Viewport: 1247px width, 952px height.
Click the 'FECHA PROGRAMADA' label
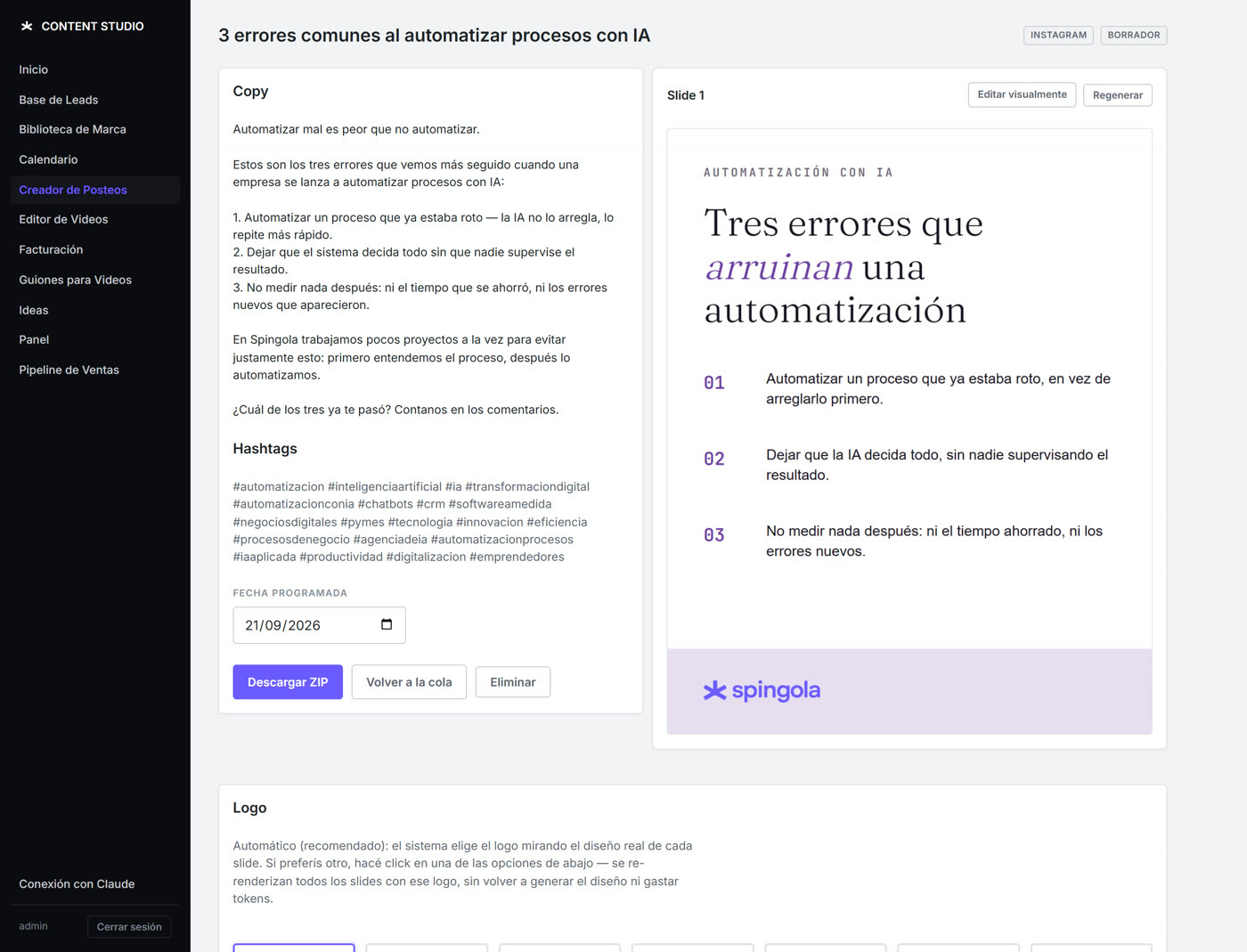[290, 593]
